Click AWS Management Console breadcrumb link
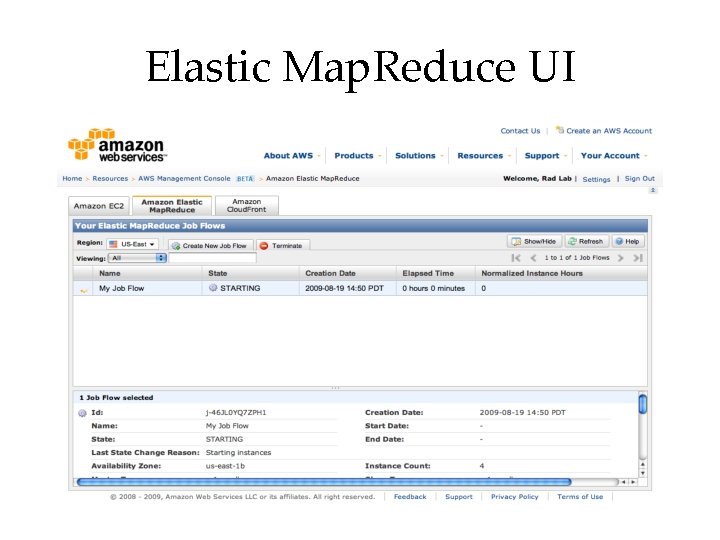 [x=184, y=178]
